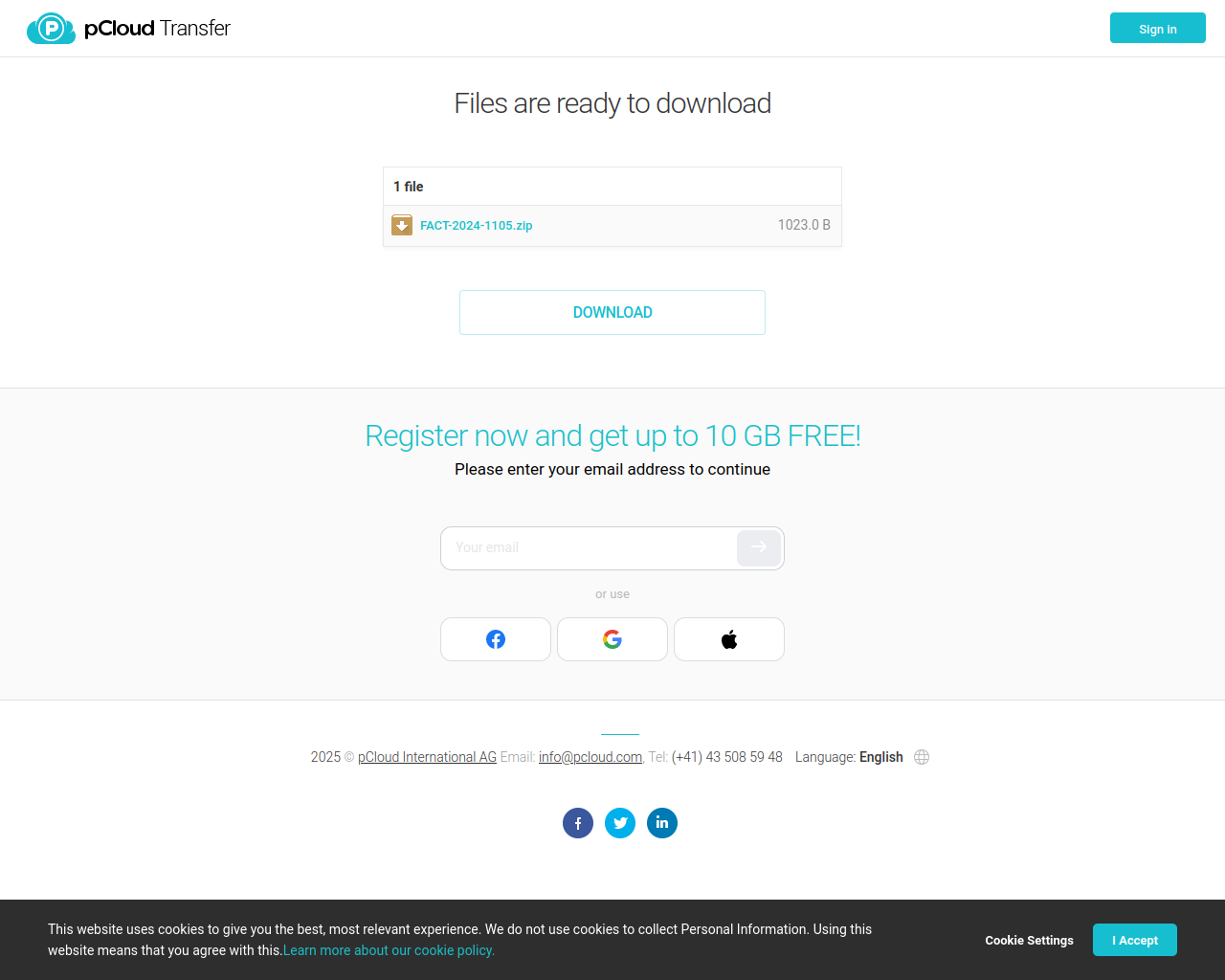Click the phone number (+41) 43 508 59 48
Image resolution: width=1225 pixels, height=980 pixels.
[727, 757]
